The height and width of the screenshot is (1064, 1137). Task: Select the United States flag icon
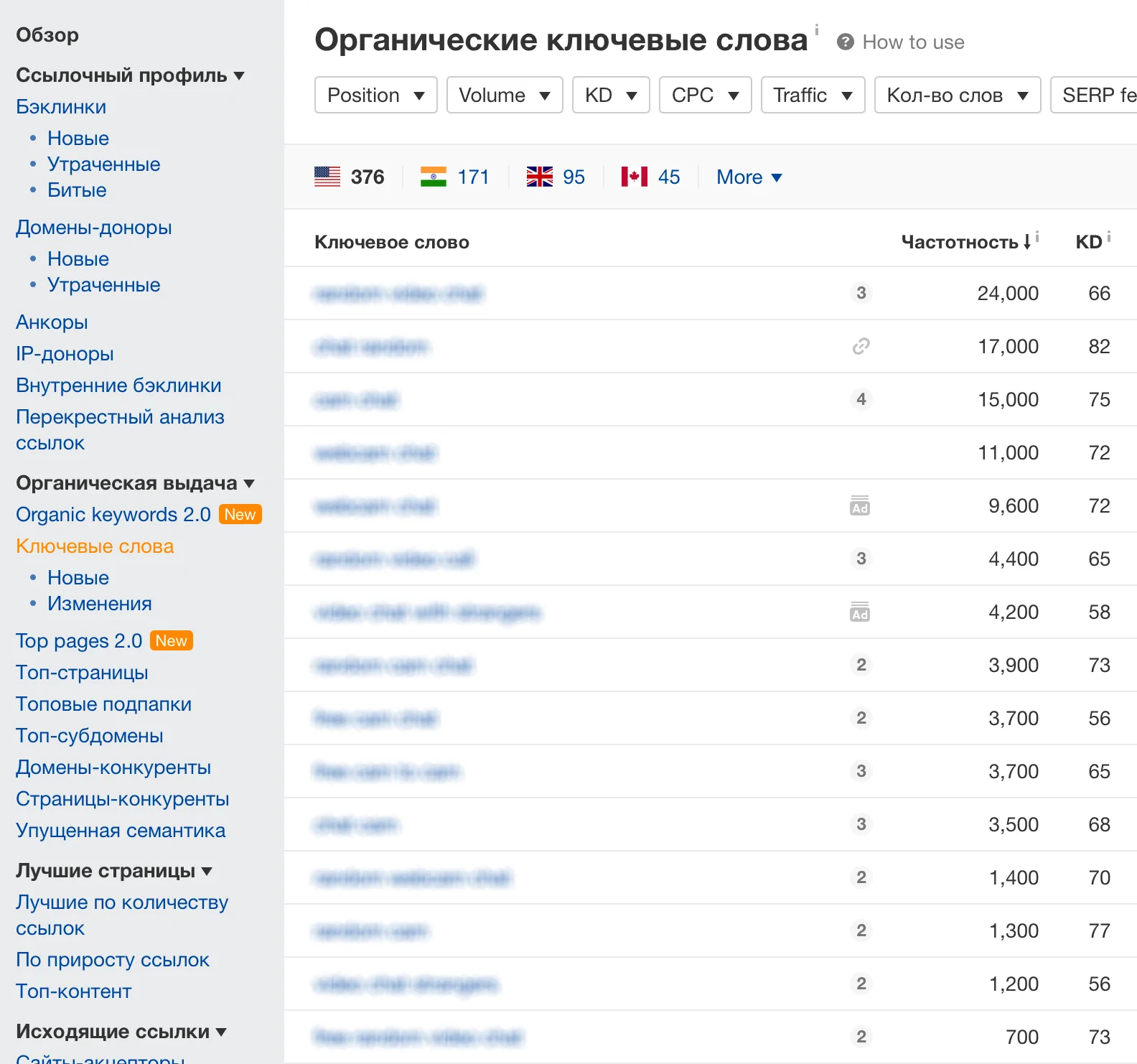327,177
